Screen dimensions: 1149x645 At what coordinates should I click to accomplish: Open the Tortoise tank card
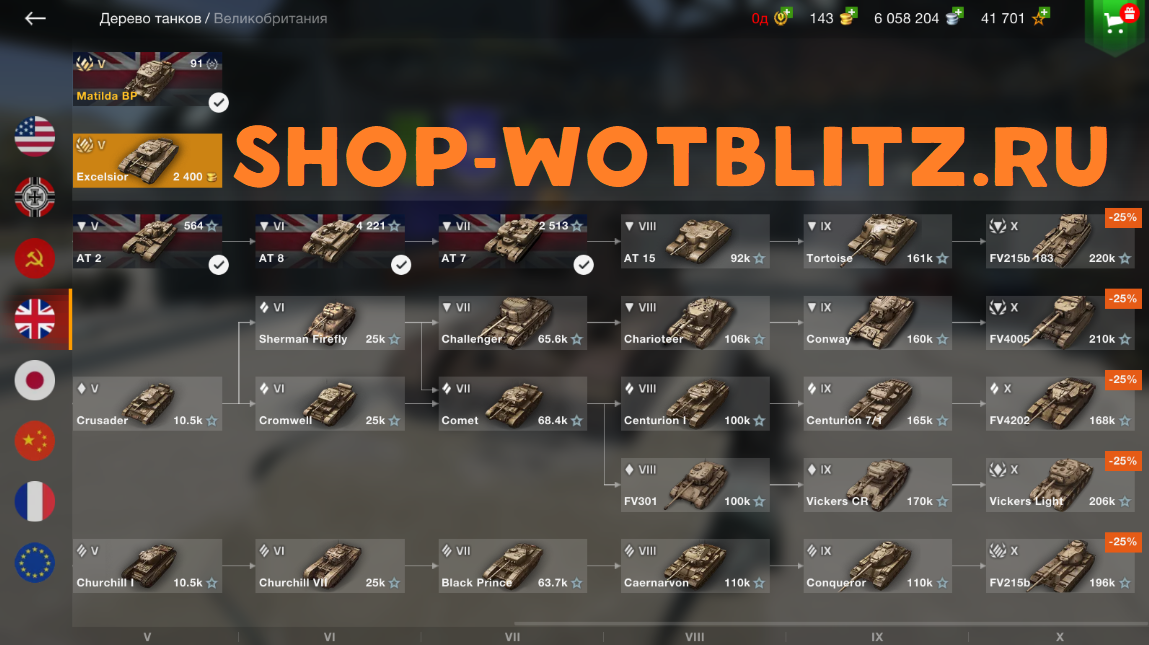[x=877, y=241]
